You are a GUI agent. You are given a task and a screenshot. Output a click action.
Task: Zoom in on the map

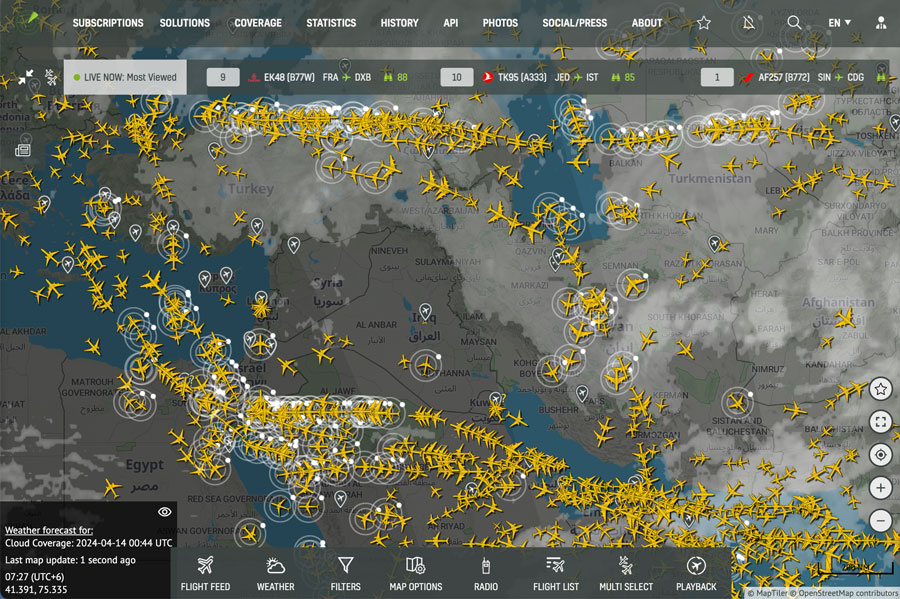[880, 488]
